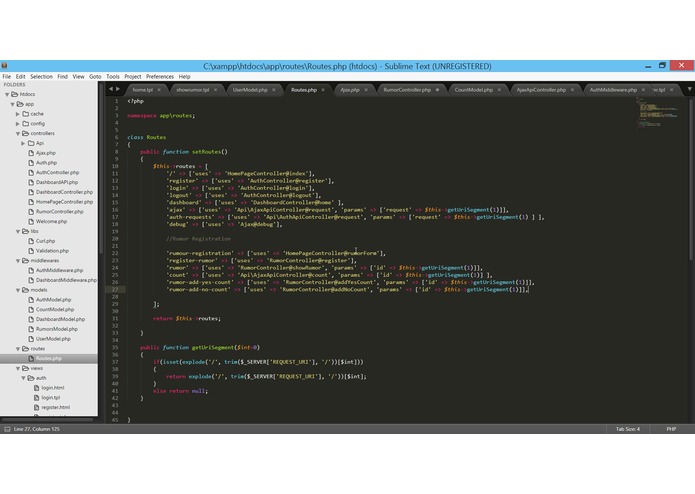Click the file icon beside Validation.php
The image size is (695, 494).
(31, 251)
